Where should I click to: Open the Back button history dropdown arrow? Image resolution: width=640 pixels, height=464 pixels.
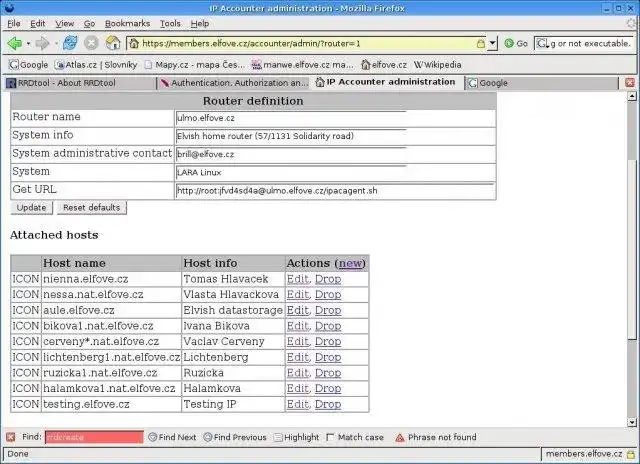click(x=28, y=43)
